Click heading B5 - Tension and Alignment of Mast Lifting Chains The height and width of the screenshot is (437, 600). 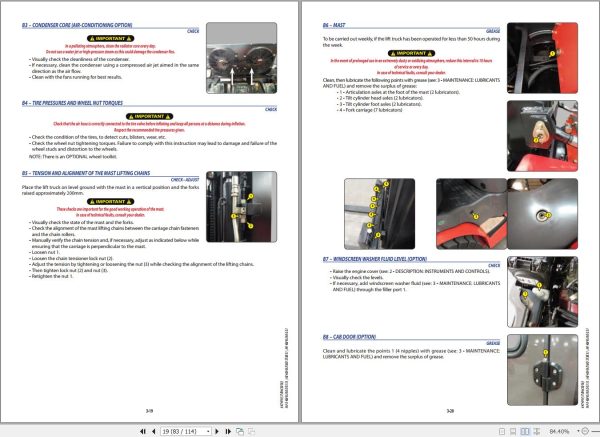coord(86,173)
